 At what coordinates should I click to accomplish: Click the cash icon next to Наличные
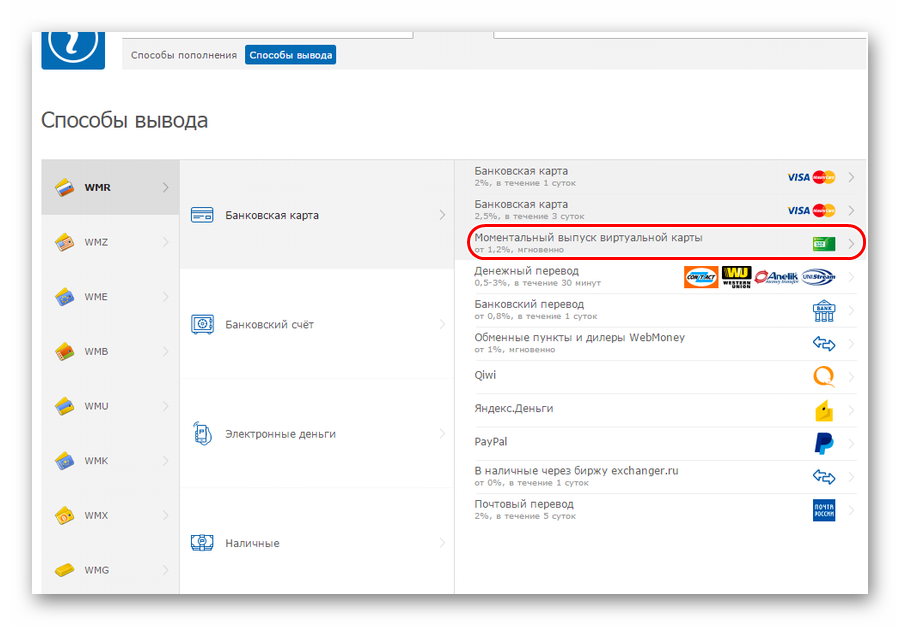[202, 543]
